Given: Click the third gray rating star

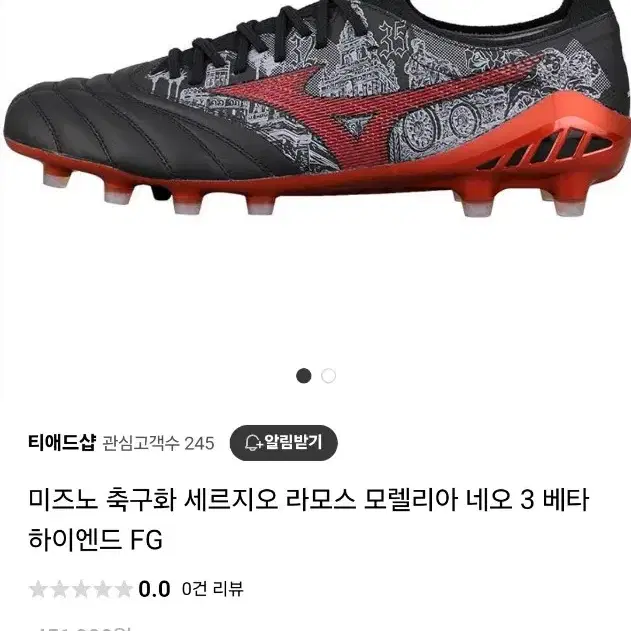Looking at the screenshot, I should [x=81, y=589].
